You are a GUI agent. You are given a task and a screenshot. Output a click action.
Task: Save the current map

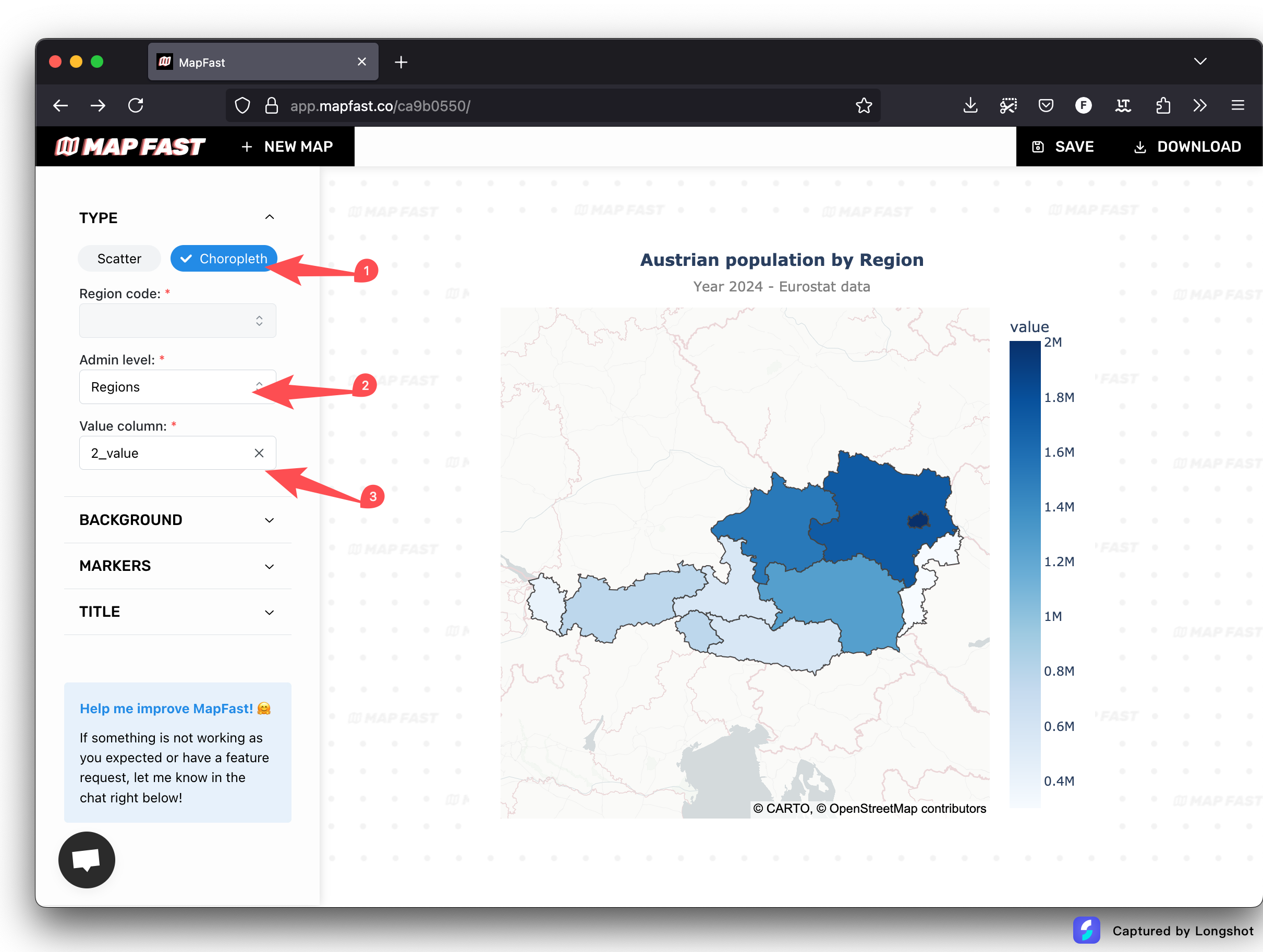(x=1063, y=147)
